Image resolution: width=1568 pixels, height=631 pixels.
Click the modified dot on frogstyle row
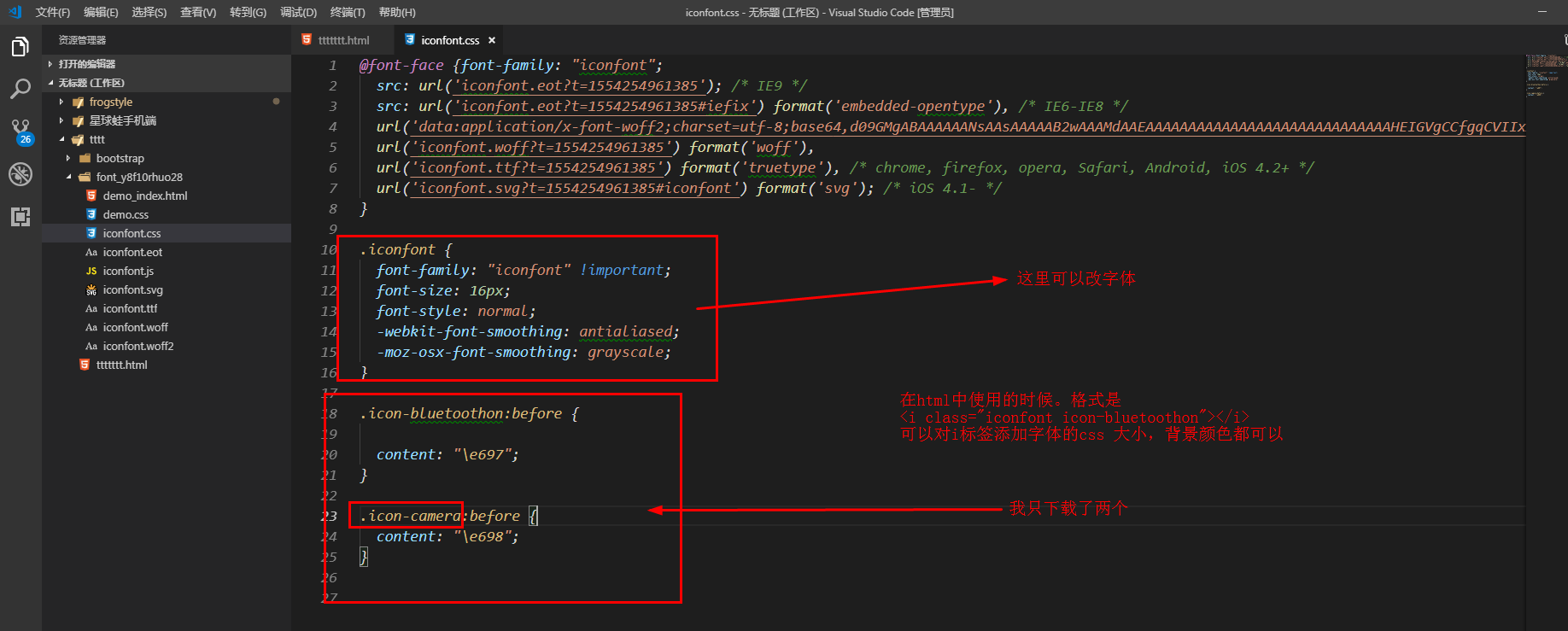(x=276, y=101)
